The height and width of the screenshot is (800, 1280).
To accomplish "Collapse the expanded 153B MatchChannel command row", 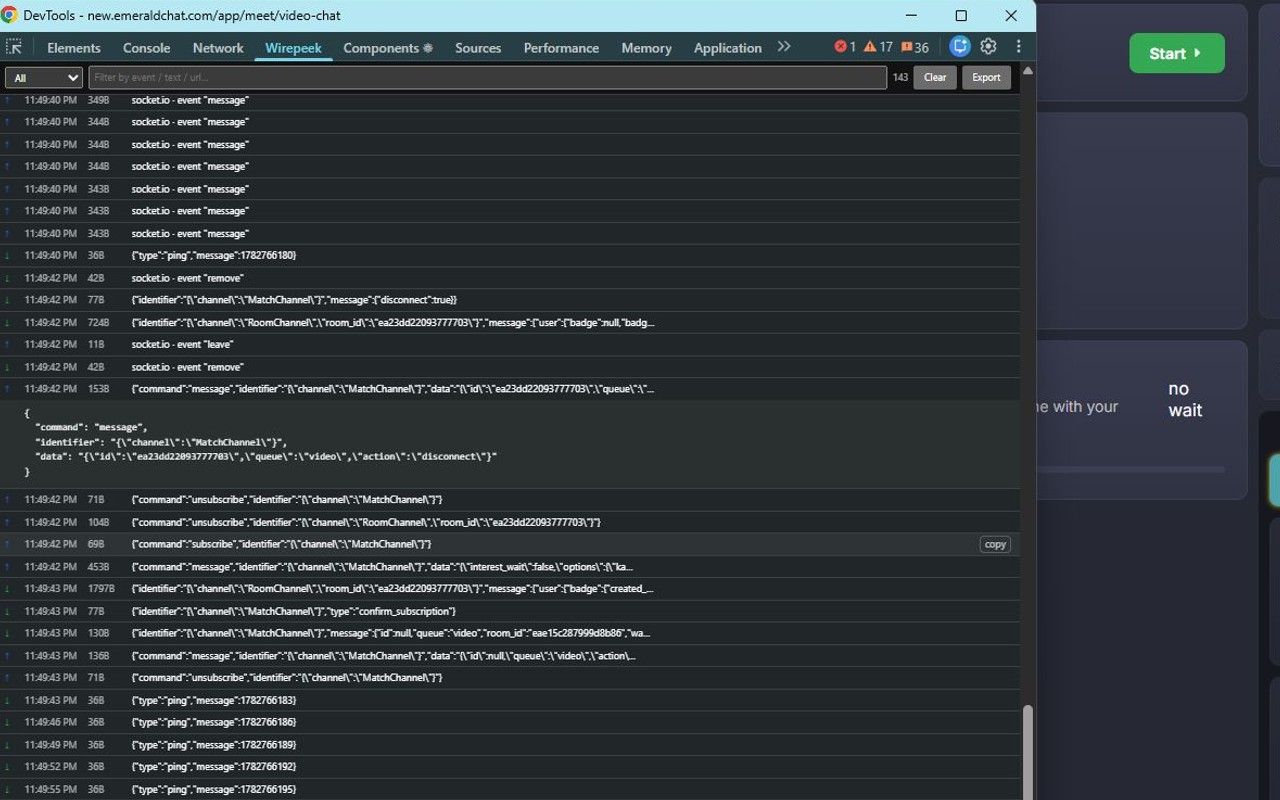I will (x=510, y=389).
